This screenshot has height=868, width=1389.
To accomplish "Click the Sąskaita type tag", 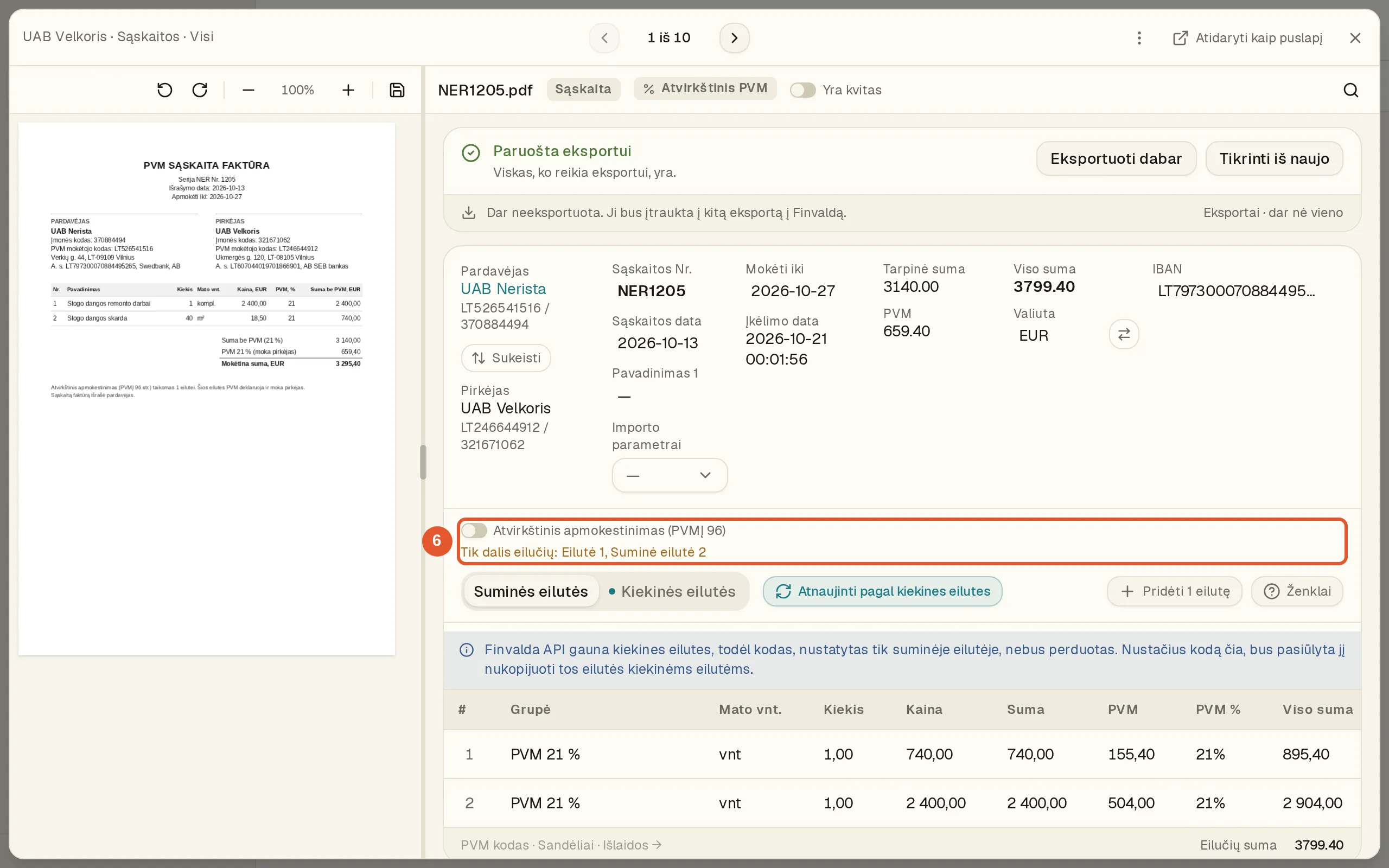I will [x=583, y=89].
